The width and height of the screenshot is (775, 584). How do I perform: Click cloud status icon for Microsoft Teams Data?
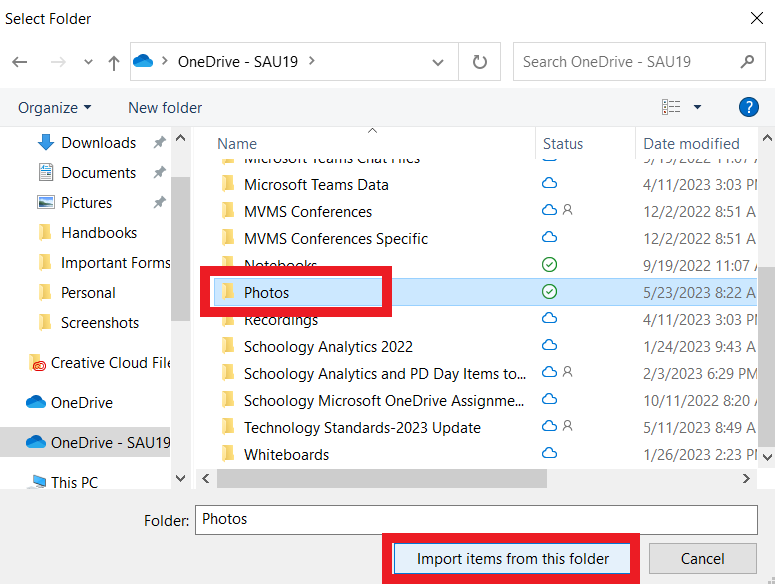click(x=549, y=183)
